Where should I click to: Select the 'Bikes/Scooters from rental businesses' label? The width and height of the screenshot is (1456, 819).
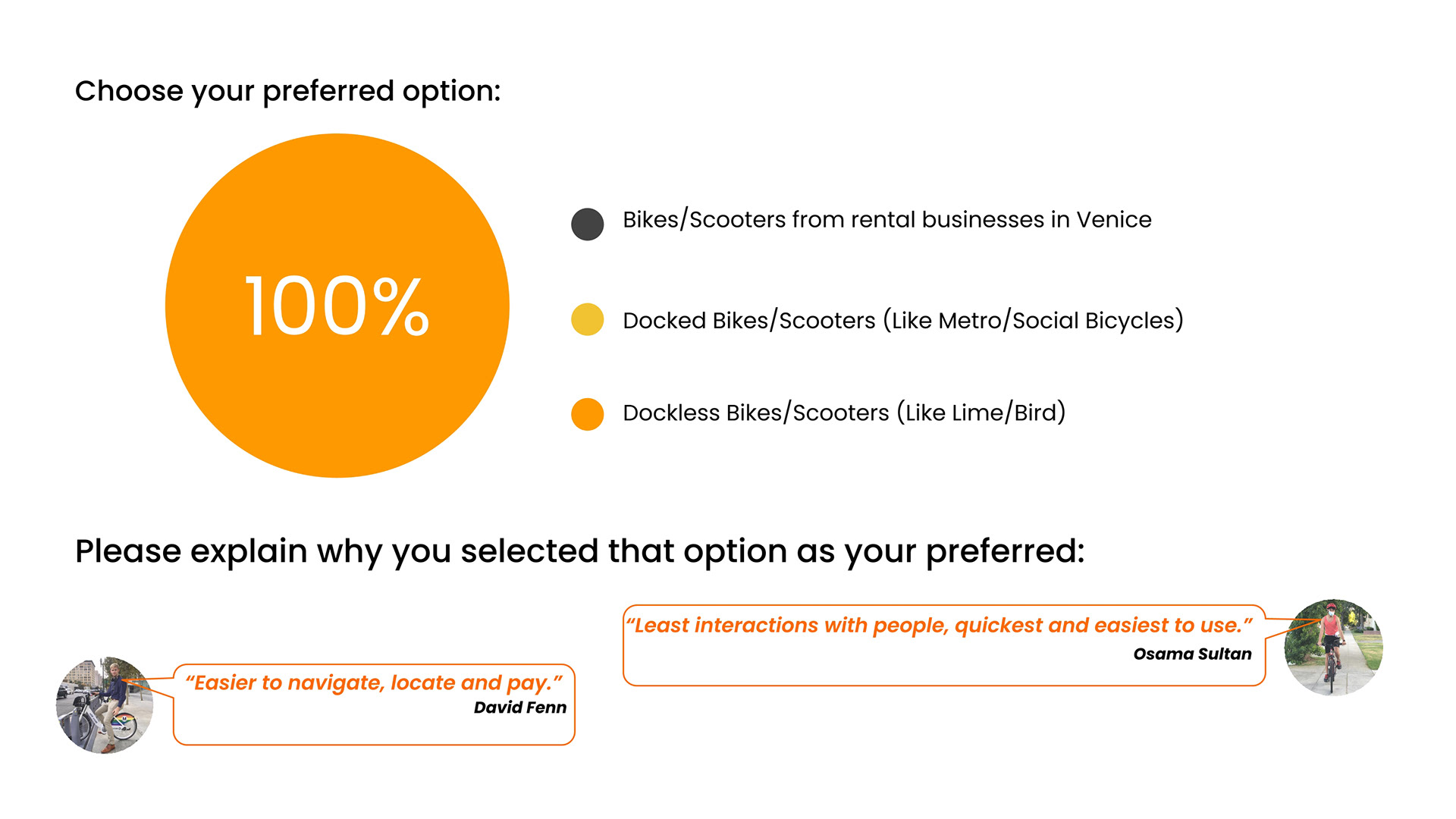click(x=886, y=220)
